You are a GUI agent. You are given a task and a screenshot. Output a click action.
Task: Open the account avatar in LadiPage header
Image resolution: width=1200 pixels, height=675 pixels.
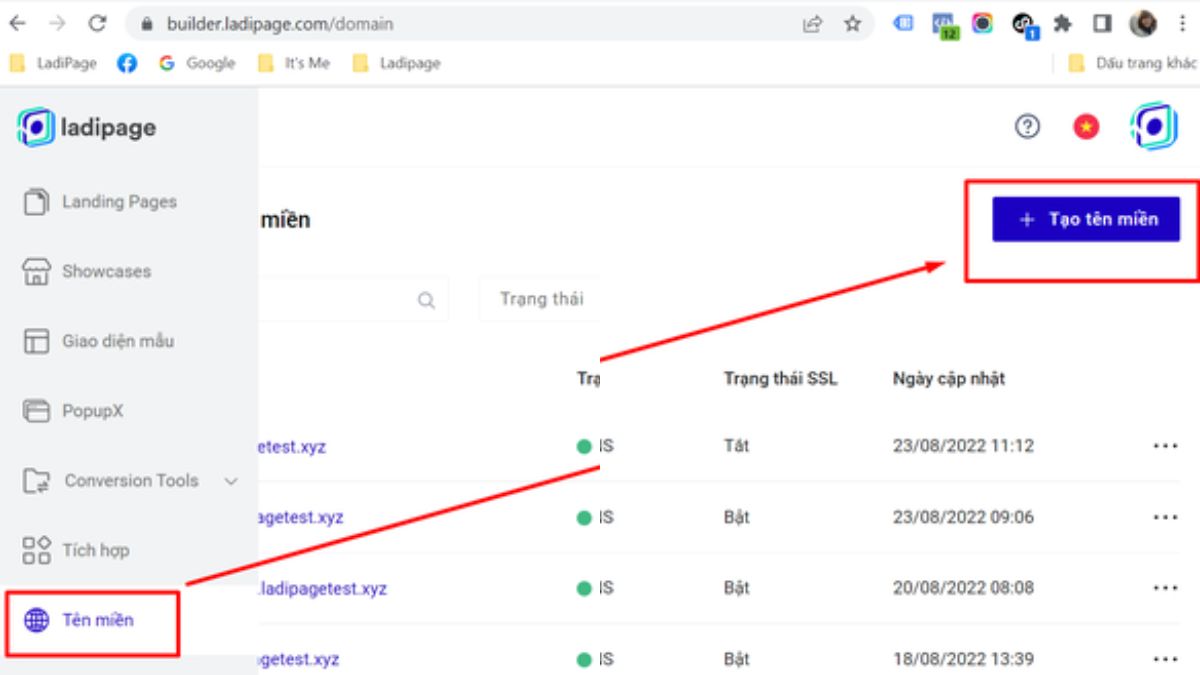click(x=1153, y=127)
